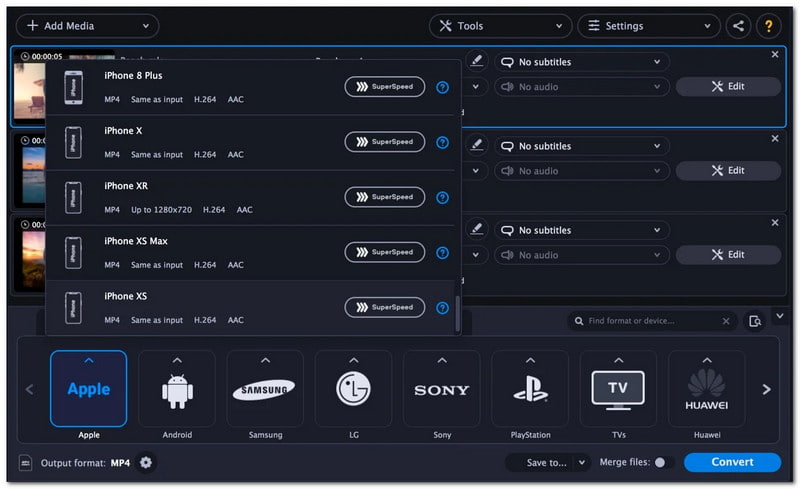Click SuperSpeed for iPhone 8 Plus

pyautogui.click(x=385, y=87)
